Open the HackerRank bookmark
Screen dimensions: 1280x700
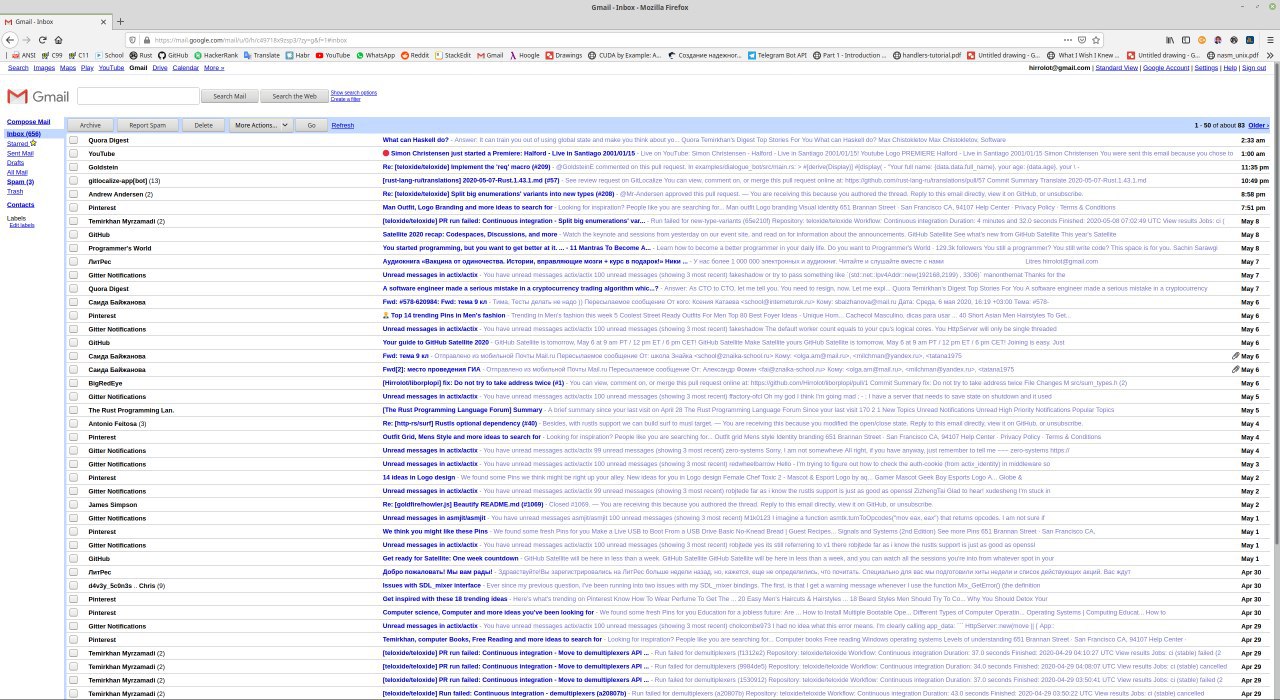point(216,55)
